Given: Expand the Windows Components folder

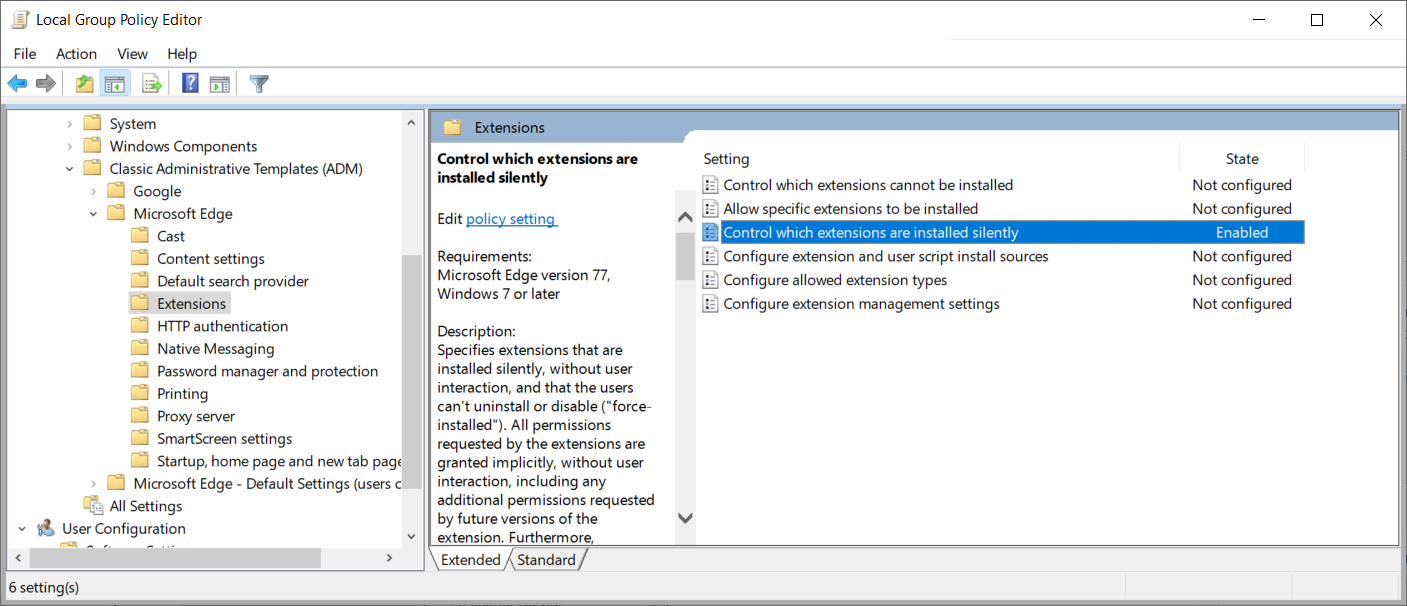Looking at the screenshot, I should tap(70, 146).
